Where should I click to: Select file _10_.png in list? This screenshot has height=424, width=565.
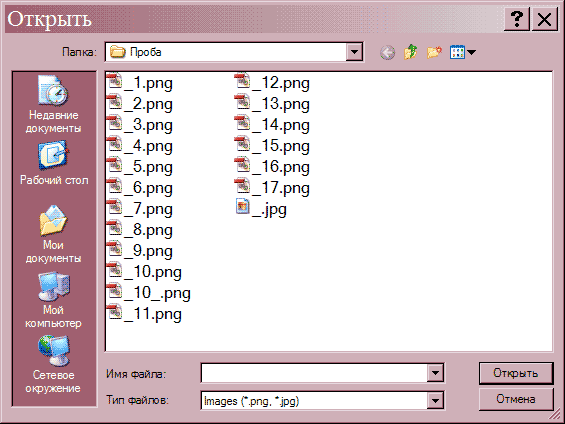[149, 293]
